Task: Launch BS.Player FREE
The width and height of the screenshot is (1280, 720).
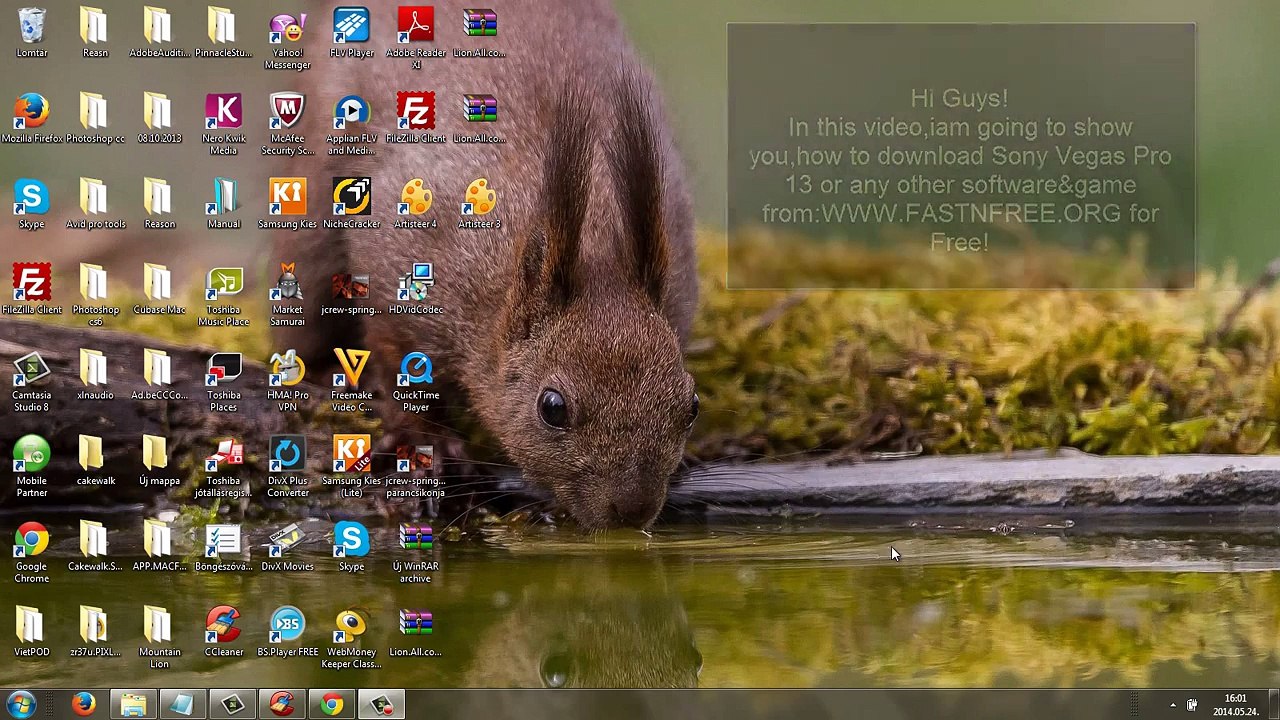Action: (x=287, y=633)
